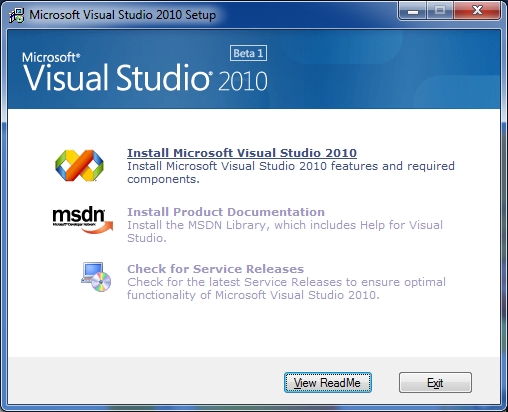
Task: Click the Visual Studio infinity logo icon
Action: (79, 166)
